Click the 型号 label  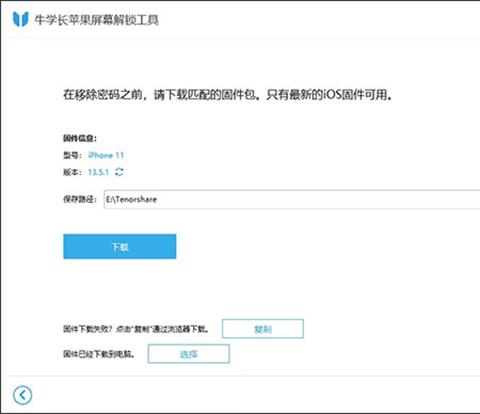pos(72,155)
